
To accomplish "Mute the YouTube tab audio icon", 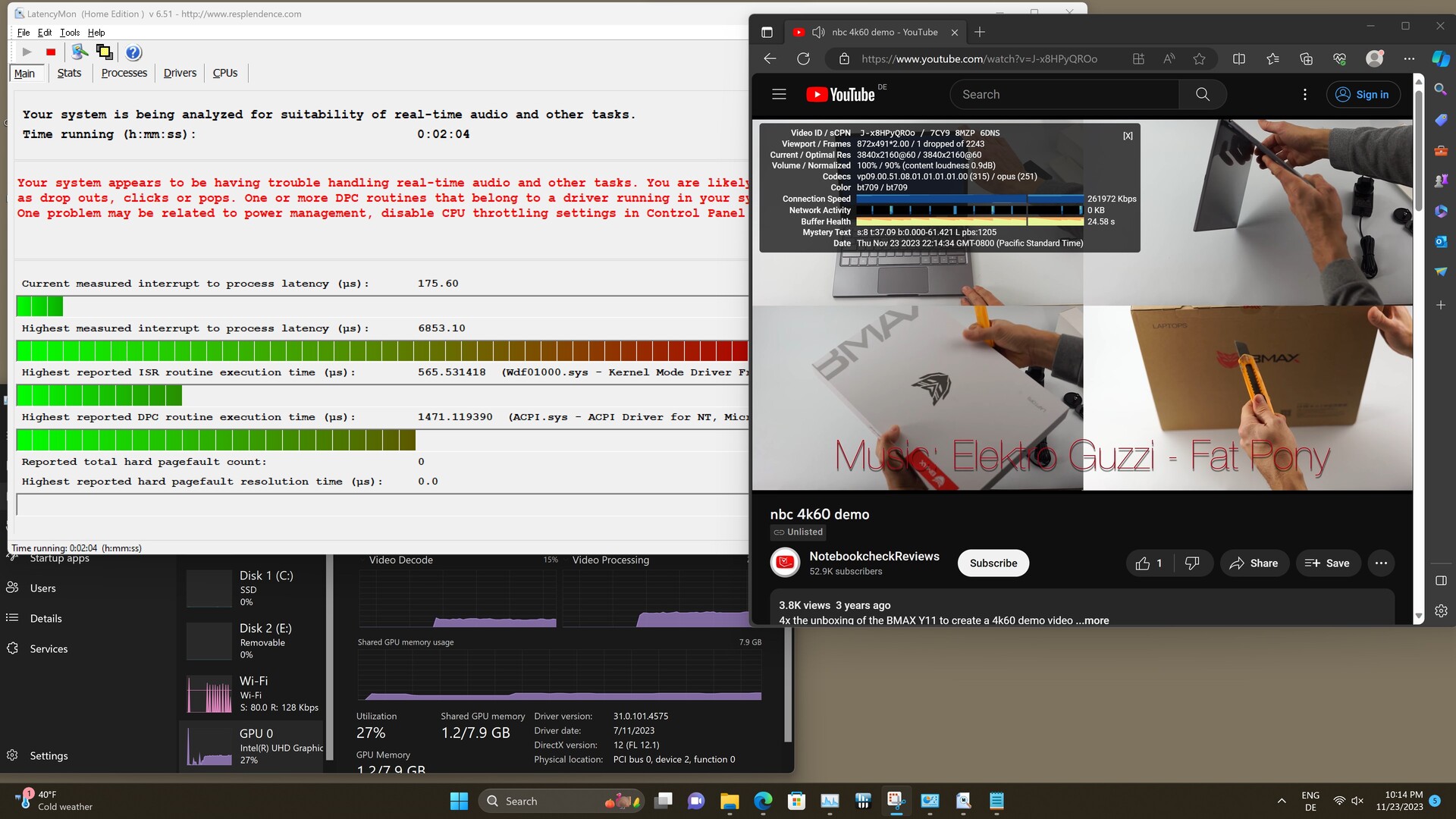I will tap(818, 33).
